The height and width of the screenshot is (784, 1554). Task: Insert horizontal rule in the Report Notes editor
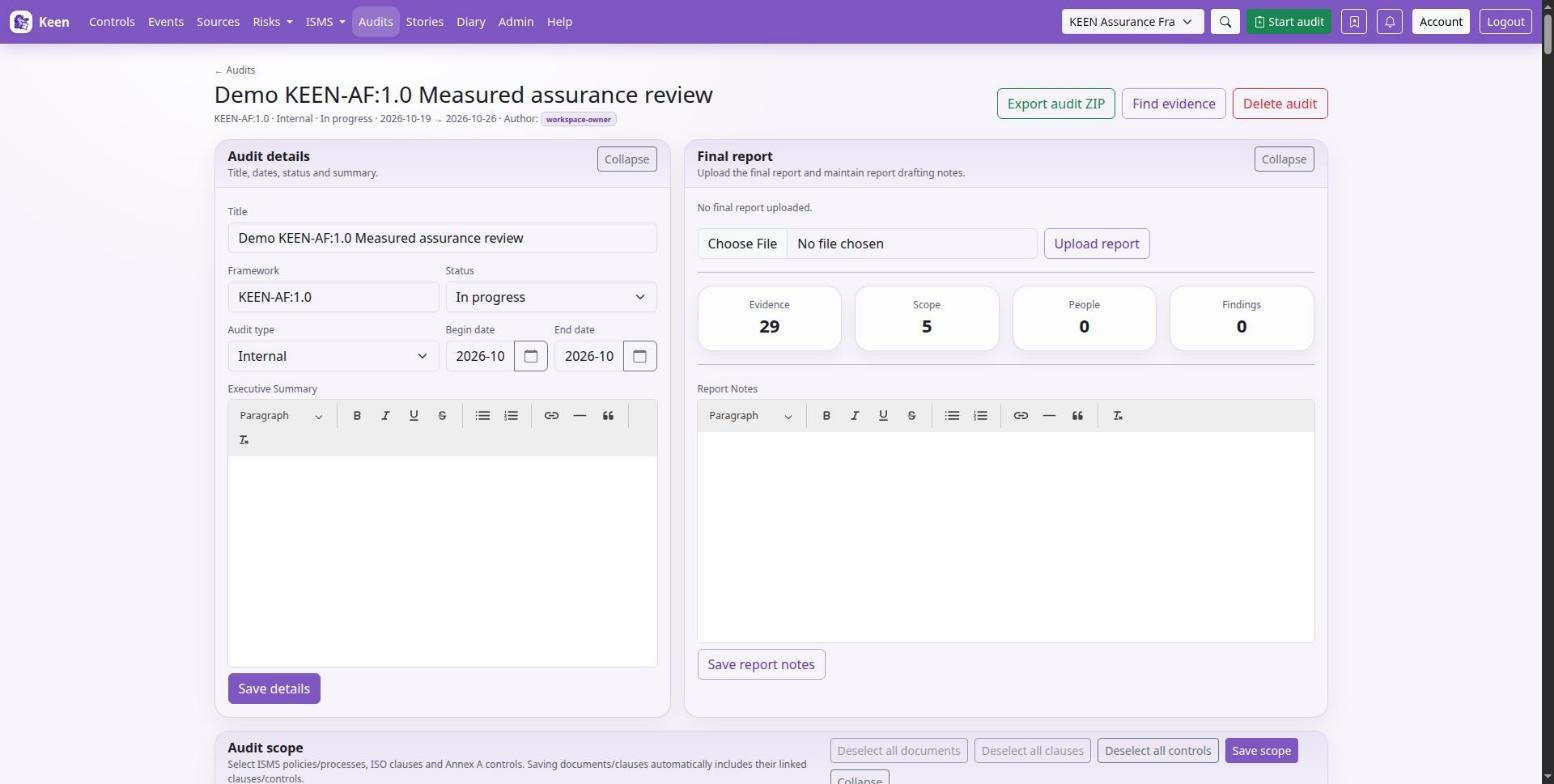coord(1049,416)
